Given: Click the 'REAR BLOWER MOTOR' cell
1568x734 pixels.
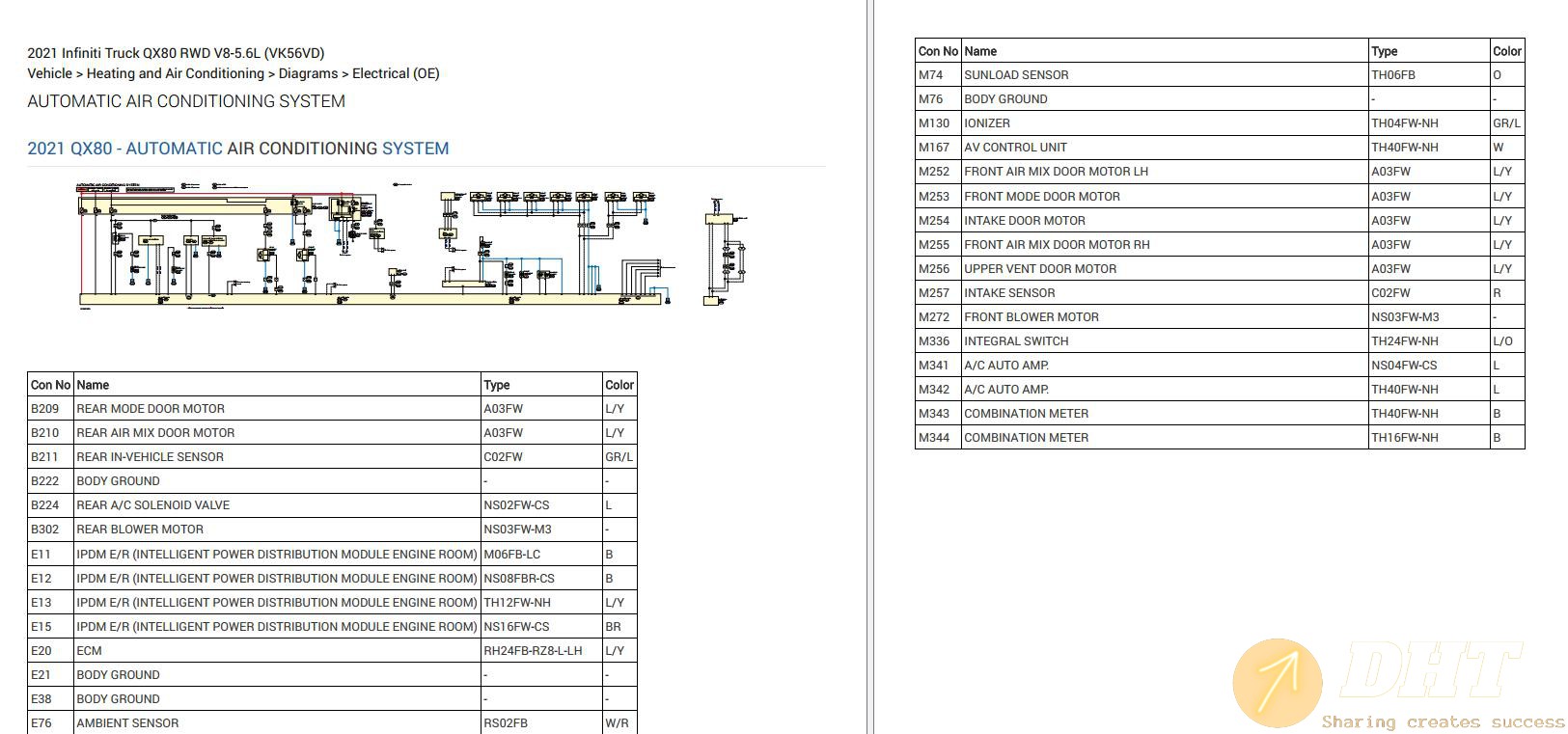Looking at the screenshot, I should click(x=277, y=529).
